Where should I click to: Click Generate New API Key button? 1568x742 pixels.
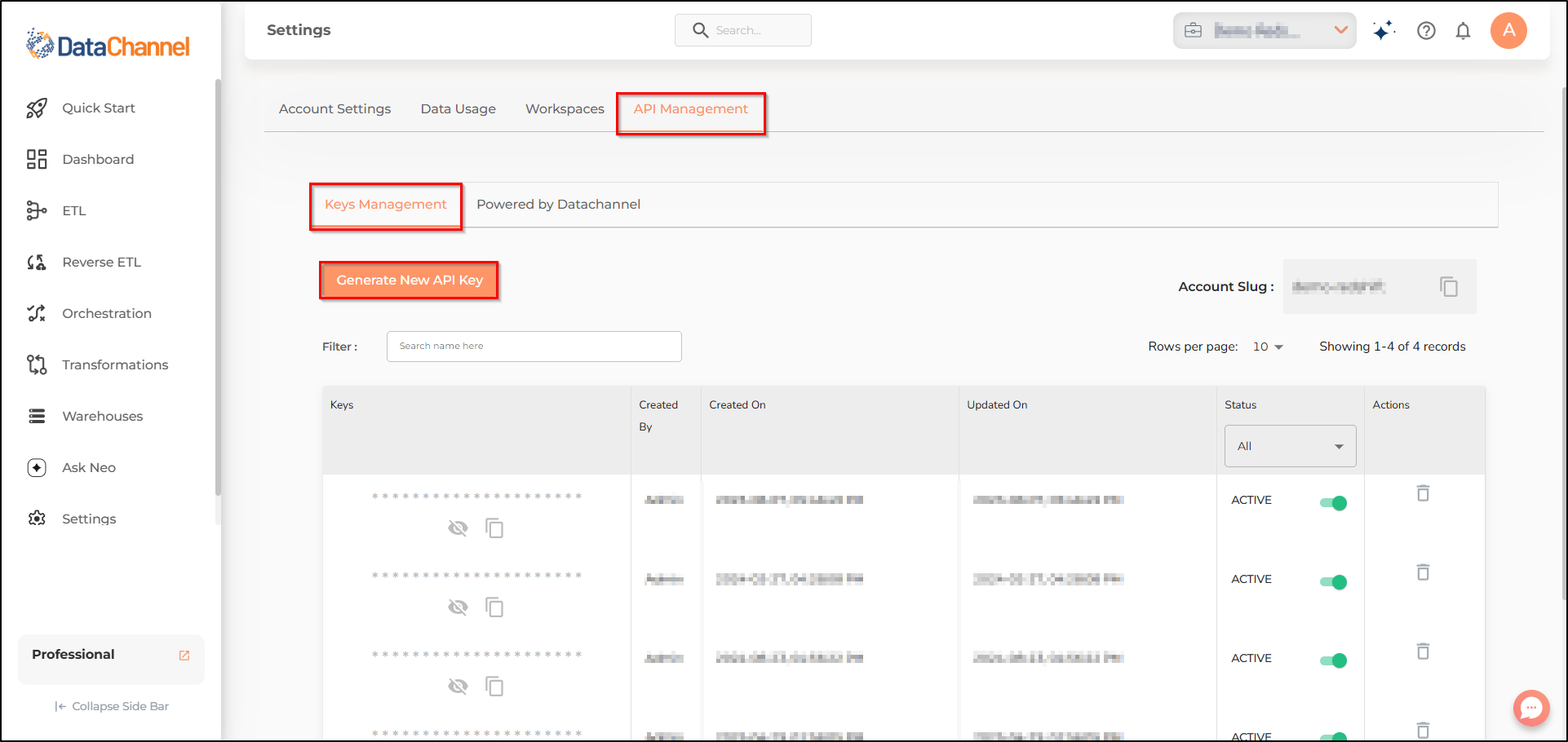pyautogui.click(x=410, y=280)
